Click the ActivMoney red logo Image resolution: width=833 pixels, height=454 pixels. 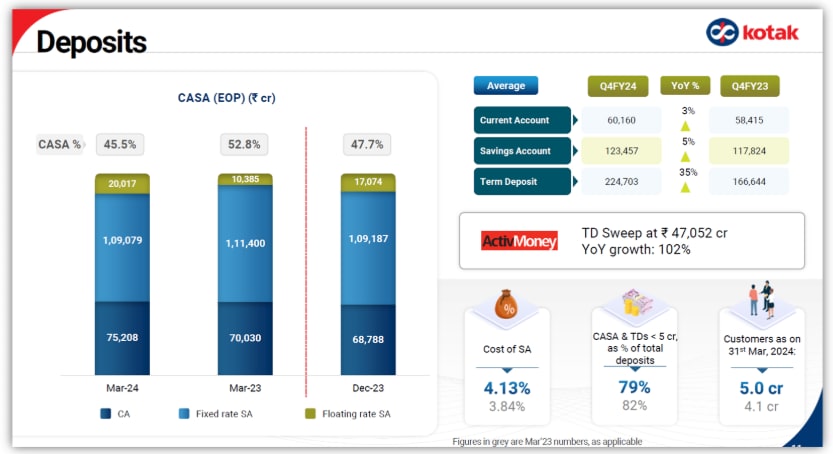click(519, 241)
